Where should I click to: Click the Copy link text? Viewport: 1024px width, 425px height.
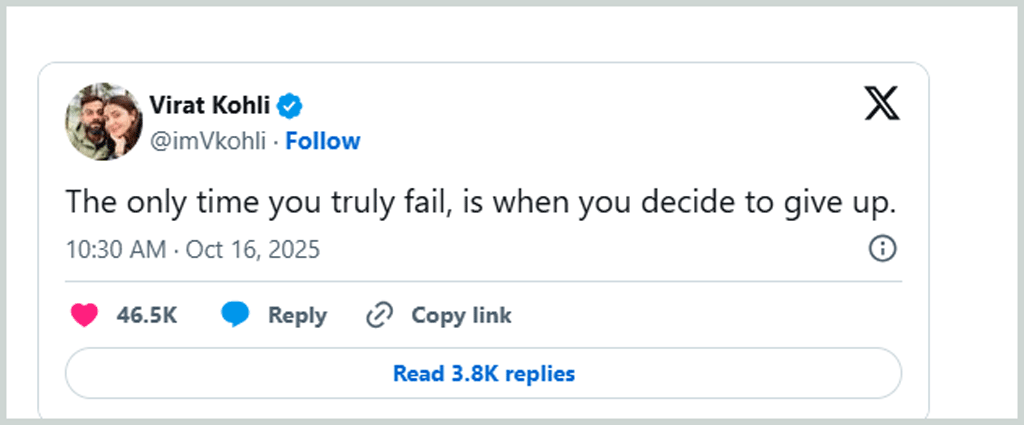[x=461, y=316]
